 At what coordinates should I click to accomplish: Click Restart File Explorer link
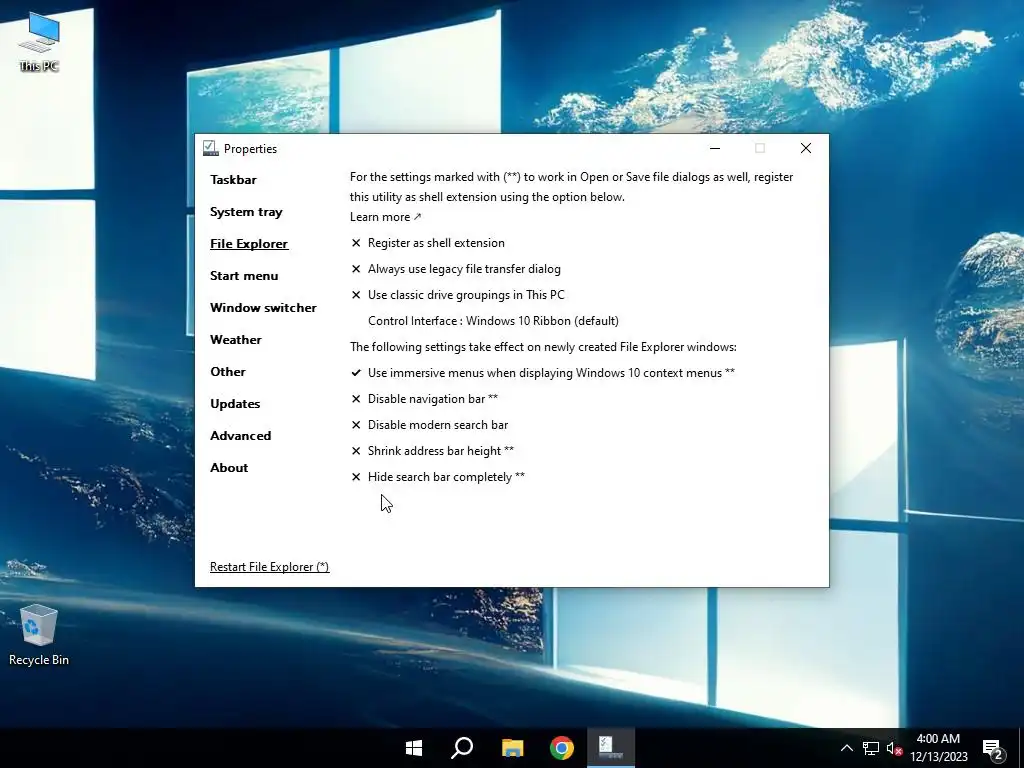[270, 567]
